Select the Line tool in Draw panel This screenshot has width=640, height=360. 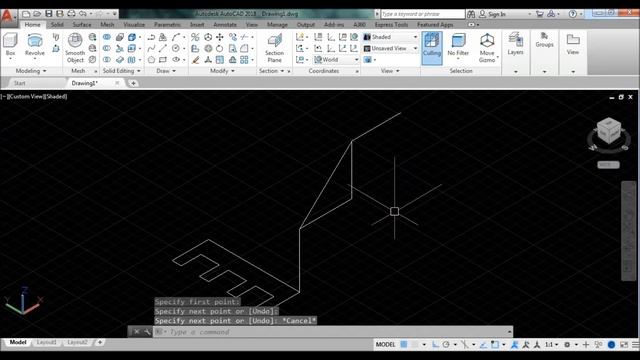pyautogui.click(x=163, y=49)
